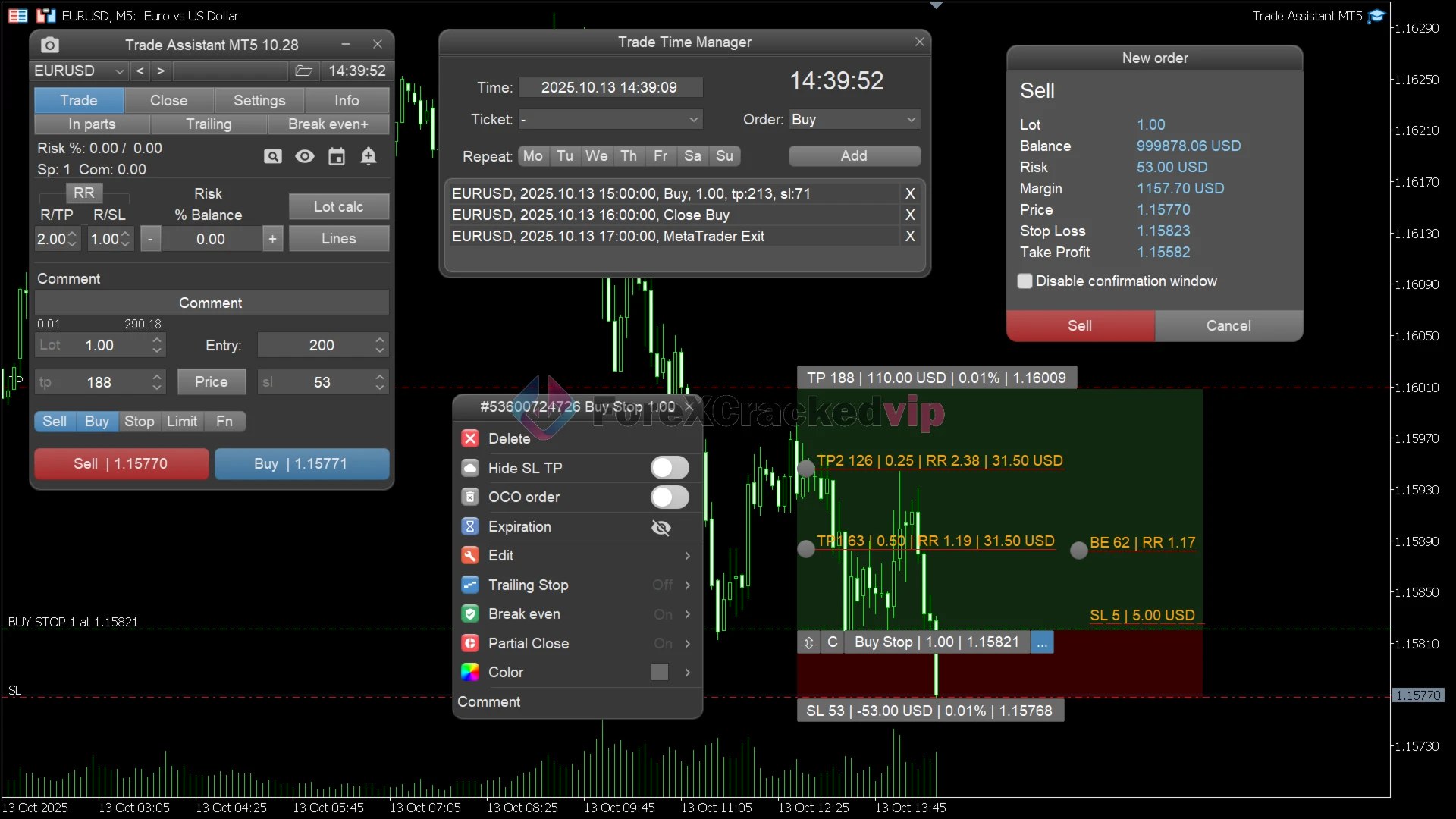This screenshot has width=1456, height=819.
Task: Turn on the OCO order toggle
Action: pyautogui.click(x=669, y=497)
